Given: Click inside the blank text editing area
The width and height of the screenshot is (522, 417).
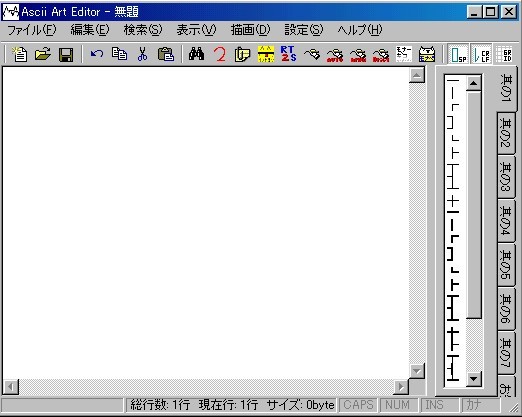Looking at the screenshot, I should (x=206, y=222).
